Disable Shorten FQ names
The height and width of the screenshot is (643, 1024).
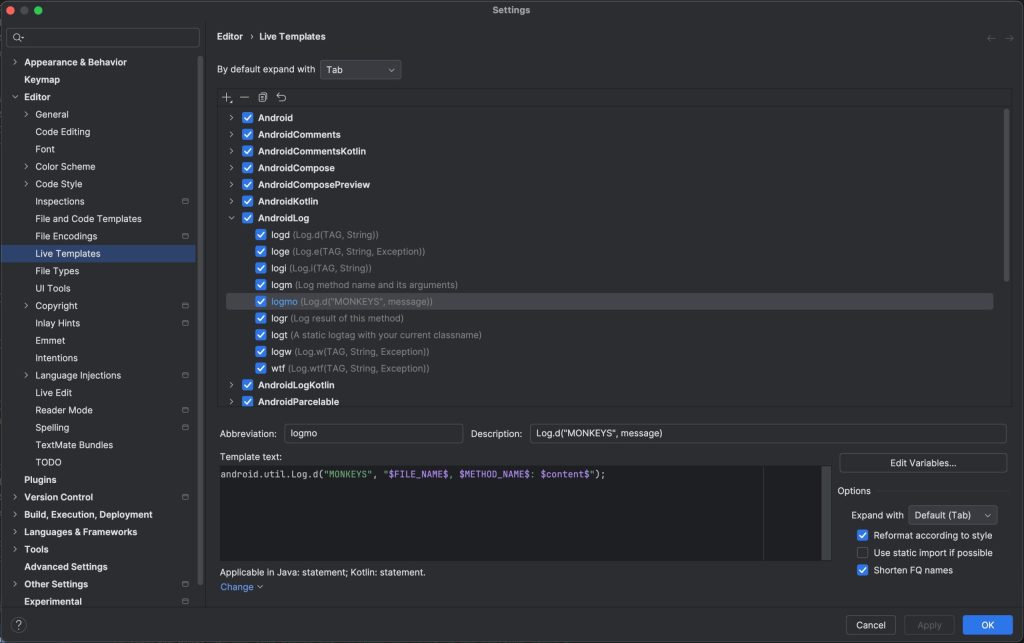pyautogui.click(x=862, y=568)
